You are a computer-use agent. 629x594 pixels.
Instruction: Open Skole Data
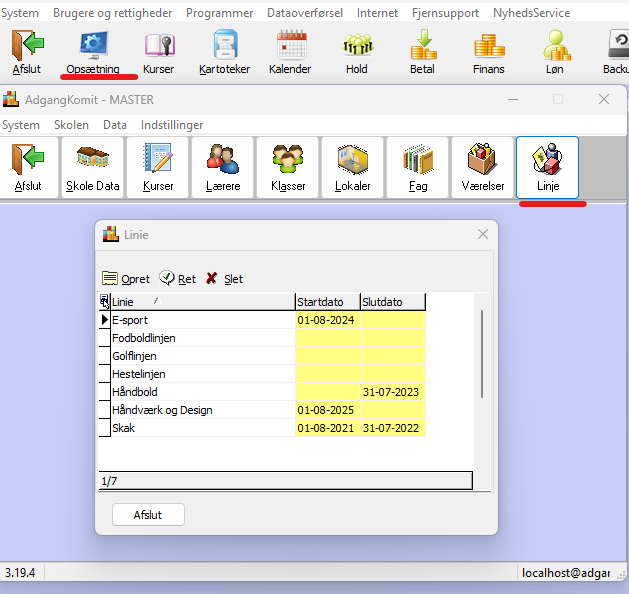click(93, 168)
